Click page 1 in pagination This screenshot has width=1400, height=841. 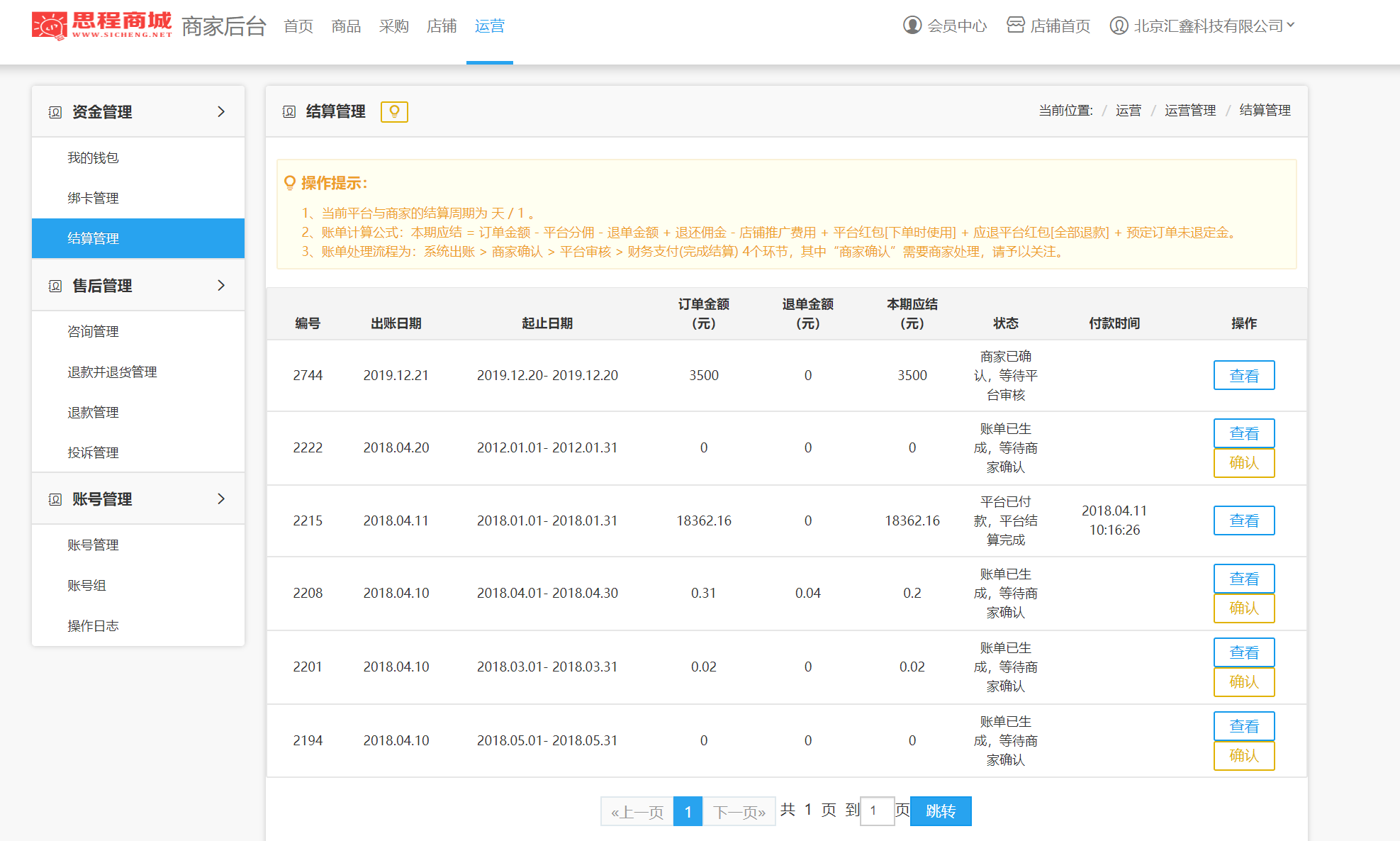688,811
